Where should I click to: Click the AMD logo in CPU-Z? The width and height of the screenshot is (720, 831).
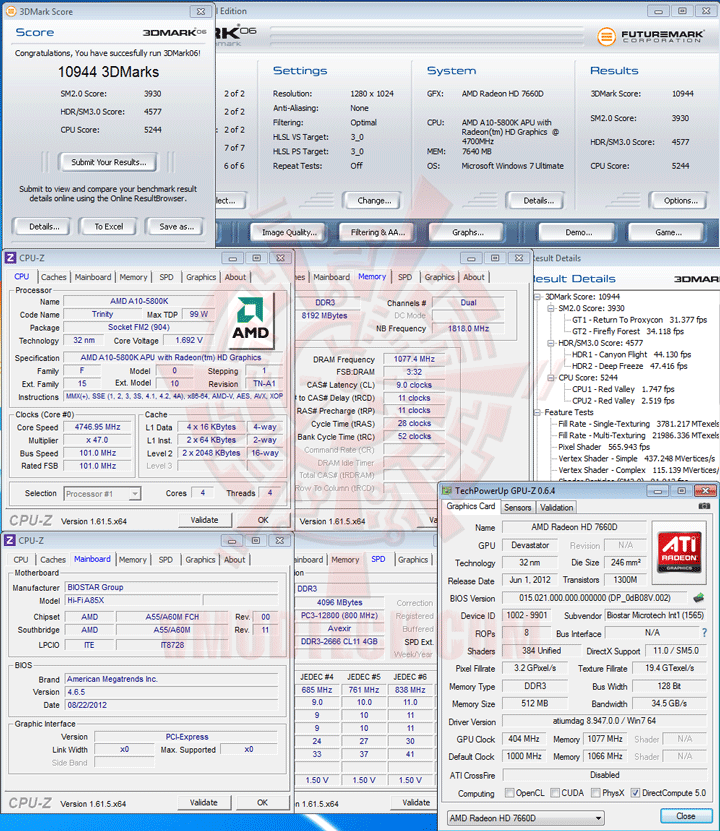click(251, 321)
